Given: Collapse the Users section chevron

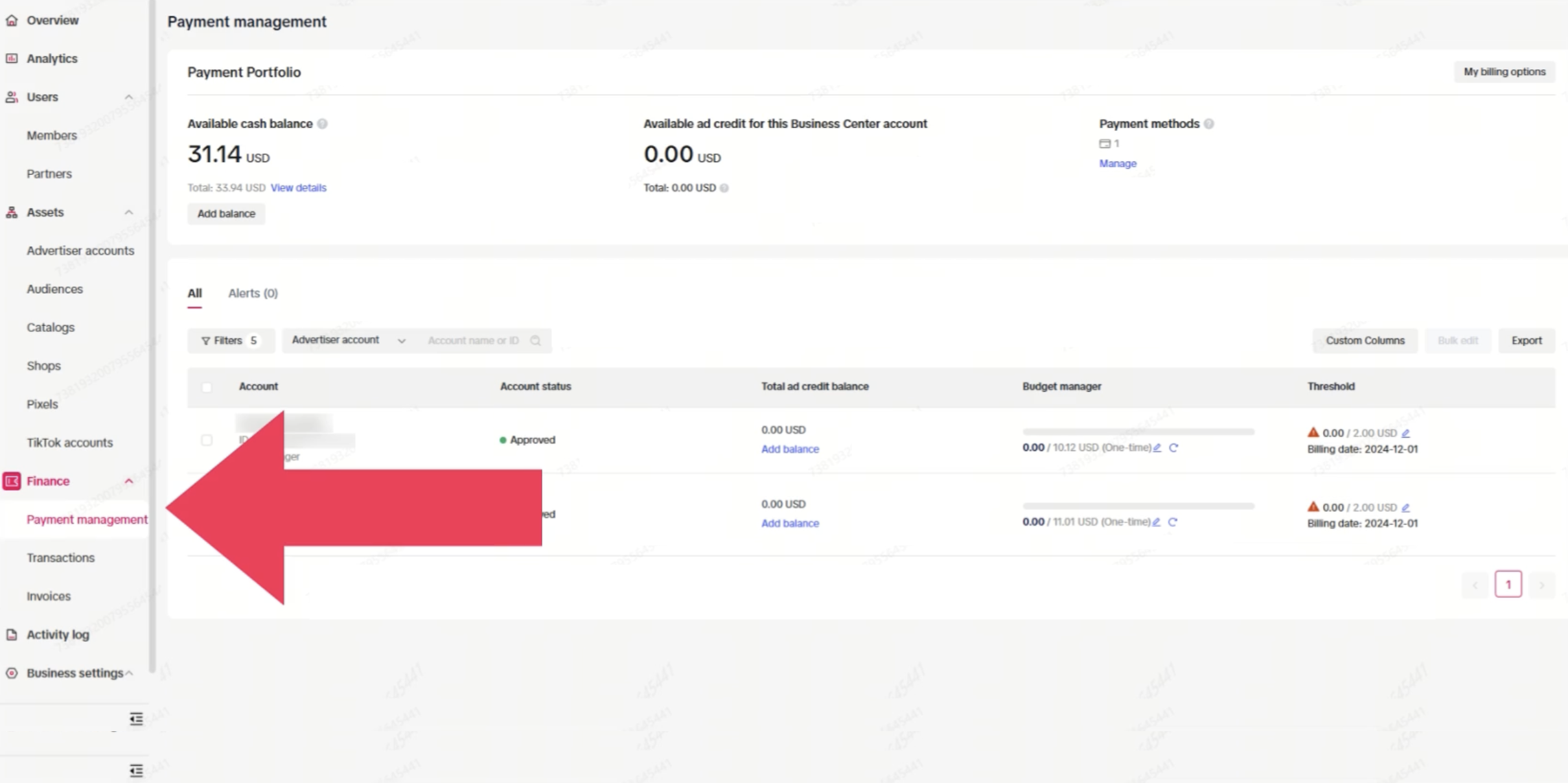Looking at the screenshot, I should click(128, 97).
